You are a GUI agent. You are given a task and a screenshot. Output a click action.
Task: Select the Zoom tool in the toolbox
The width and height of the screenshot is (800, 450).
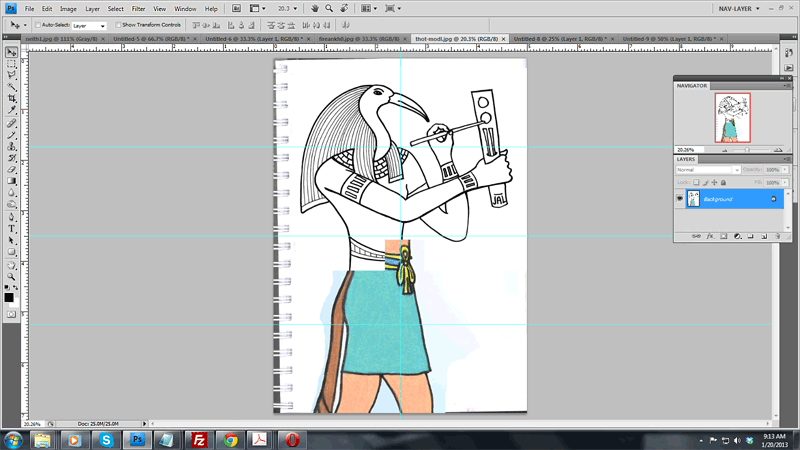point(12,275)
